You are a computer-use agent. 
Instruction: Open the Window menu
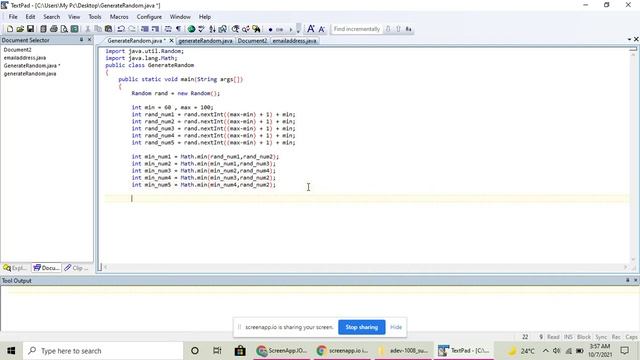pyautogui.click(x=180, y=17)
